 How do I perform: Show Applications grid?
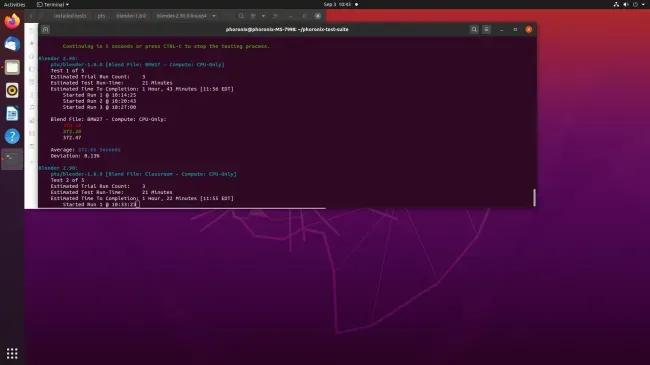(12, 353)
